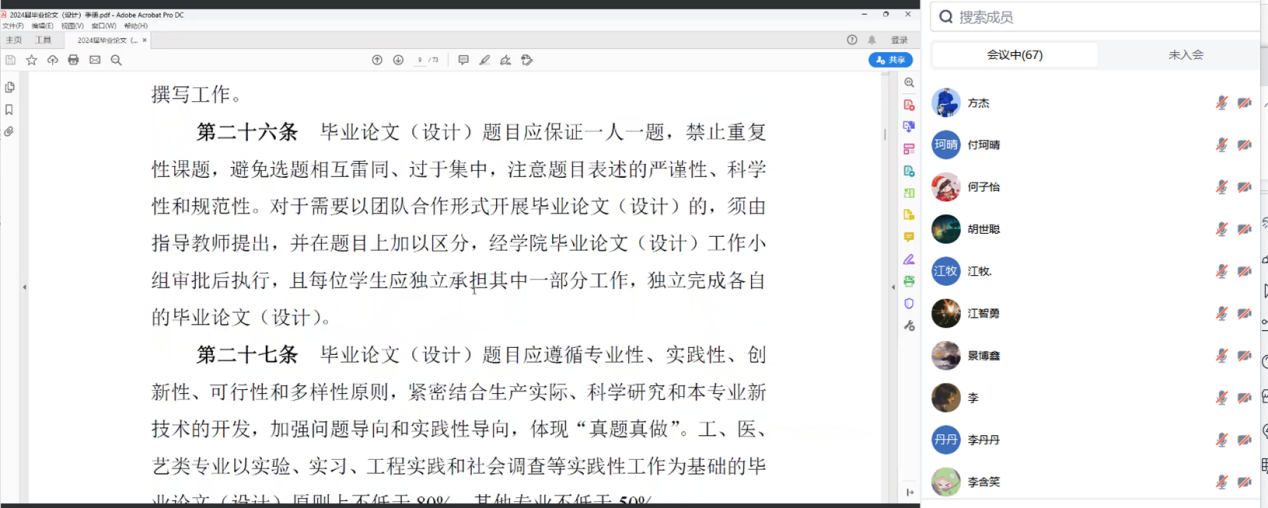Screen dimensions: 1268x508
Task: Go to next page with down arrow
Action: point(398,60)
